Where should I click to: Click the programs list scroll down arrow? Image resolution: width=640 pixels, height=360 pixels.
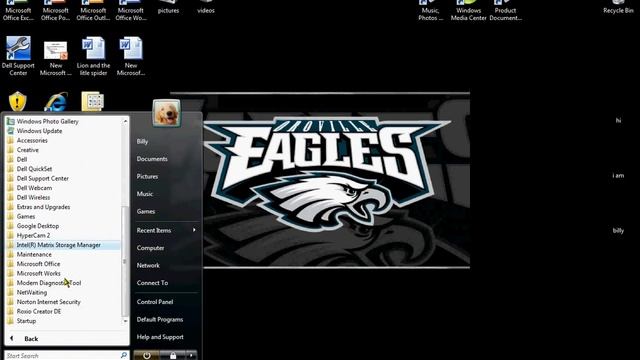(x=125, y=321)
